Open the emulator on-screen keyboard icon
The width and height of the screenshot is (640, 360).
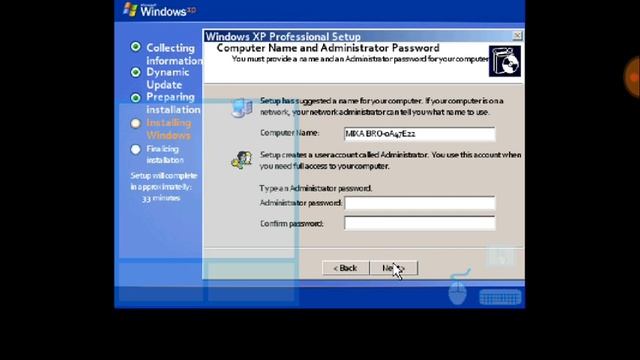pyautogui.click(x=500, y=297)
